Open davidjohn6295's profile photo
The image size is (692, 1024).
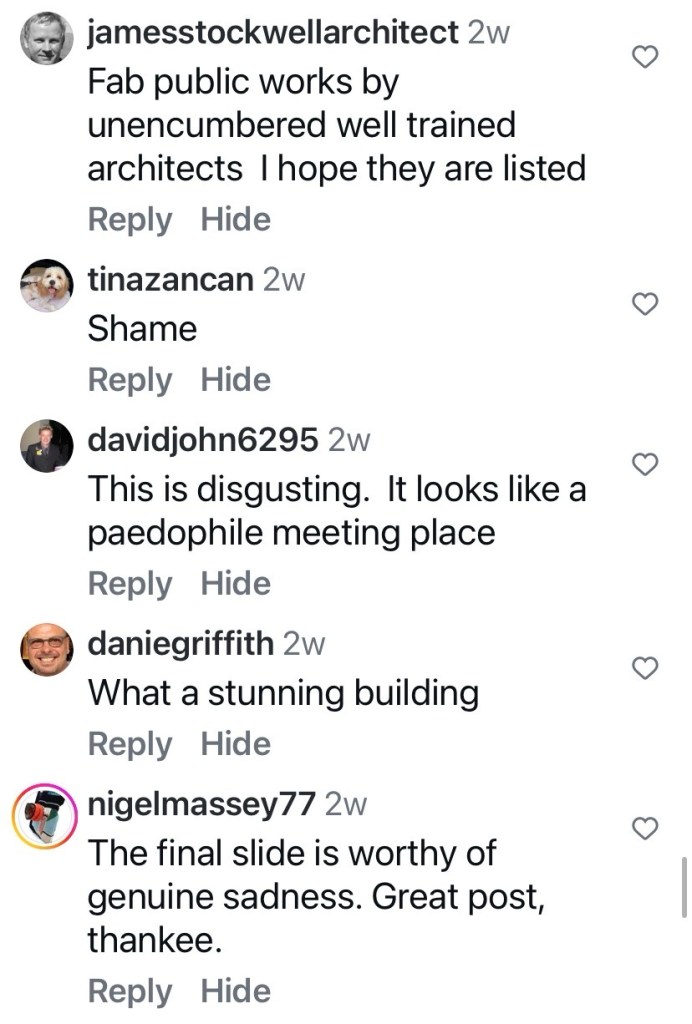coord(46,446)
